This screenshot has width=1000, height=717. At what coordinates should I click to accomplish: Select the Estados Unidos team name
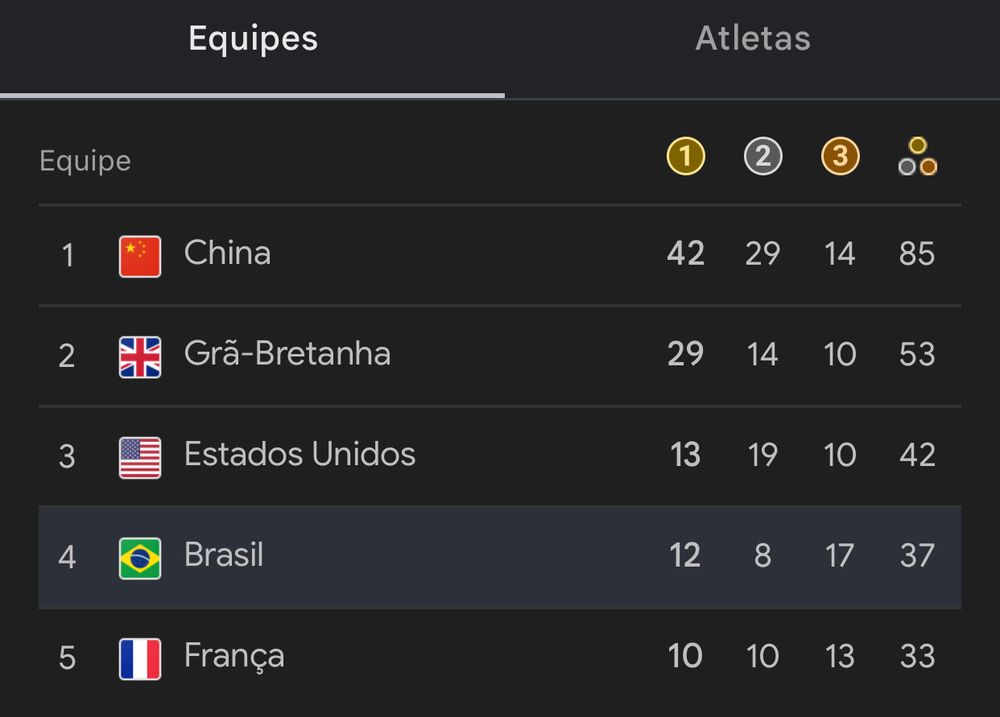[299, 455]
